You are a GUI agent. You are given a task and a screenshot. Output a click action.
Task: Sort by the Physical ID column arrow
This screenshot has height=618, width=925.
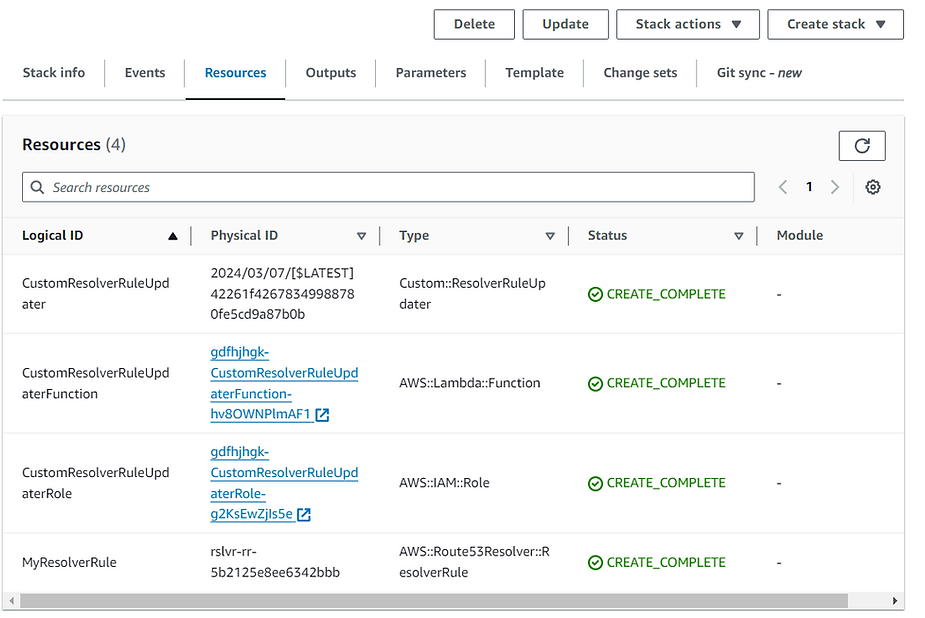[361, 236]
